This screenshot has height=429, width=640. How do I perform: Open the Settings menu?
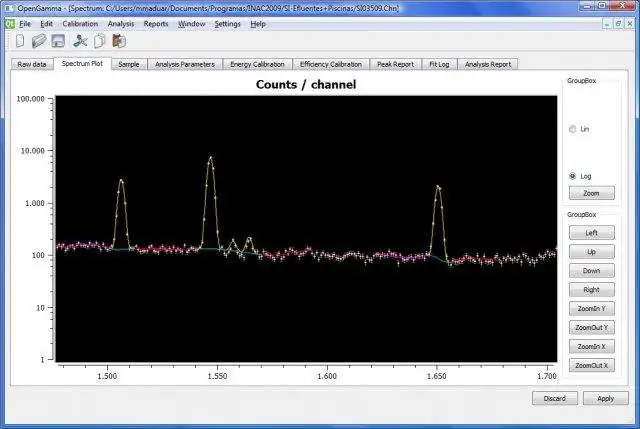[227, 24]
